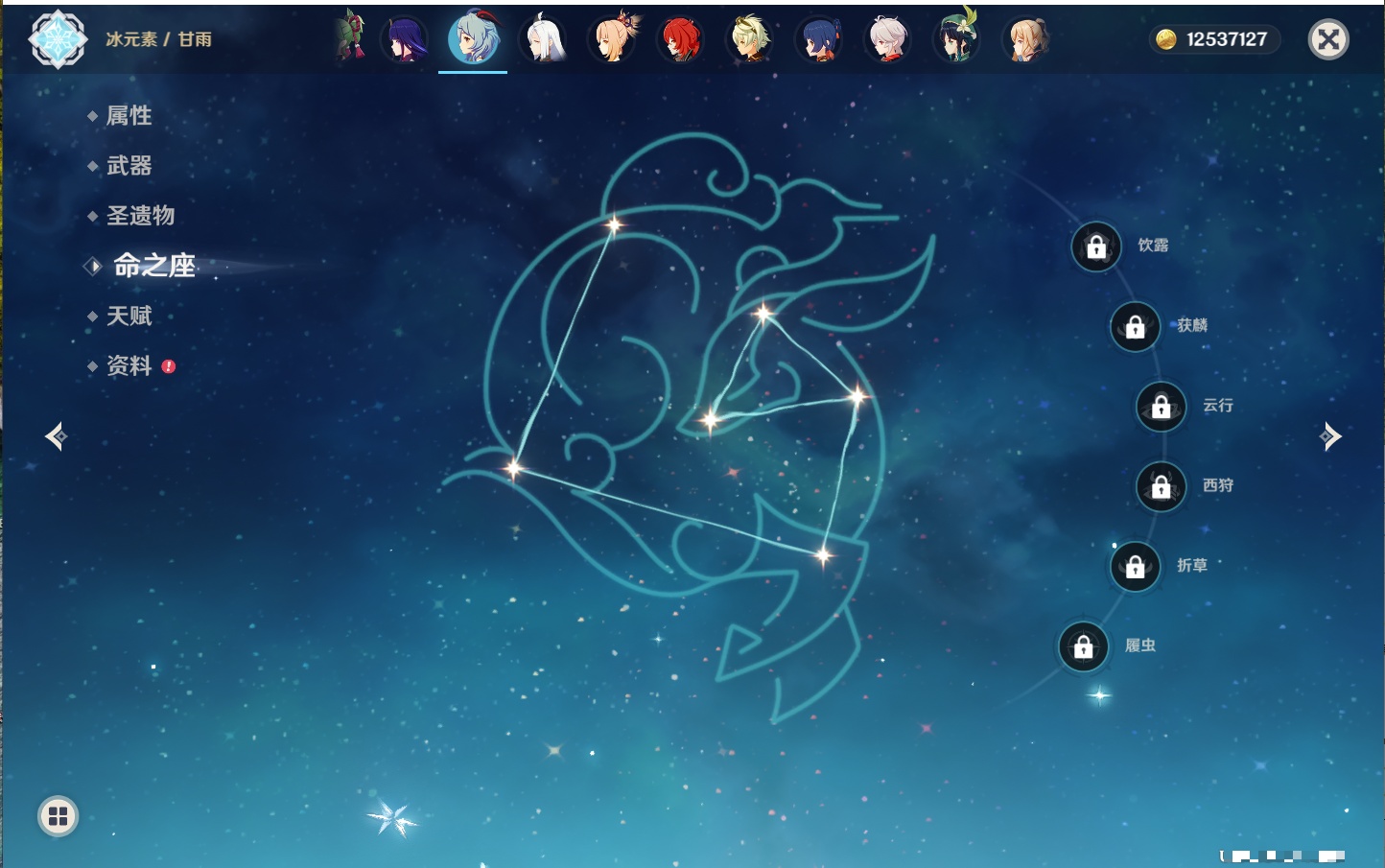
Task: Click the gold Mora coin icon
Action: tap(1165, 39)
